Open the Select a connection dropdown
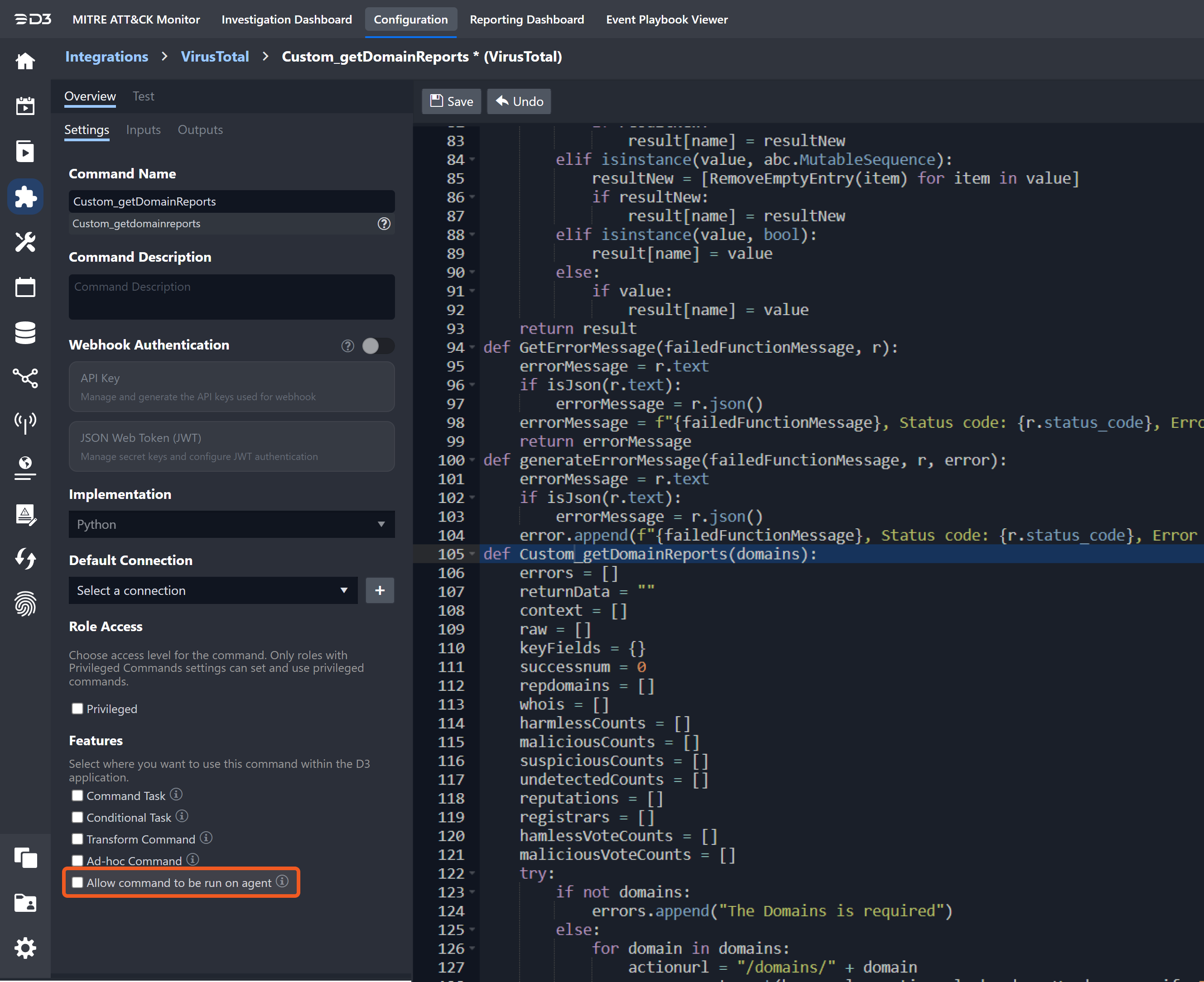Image resolution: width=1204 pixels, height=982 pixels. pos(213,590)
